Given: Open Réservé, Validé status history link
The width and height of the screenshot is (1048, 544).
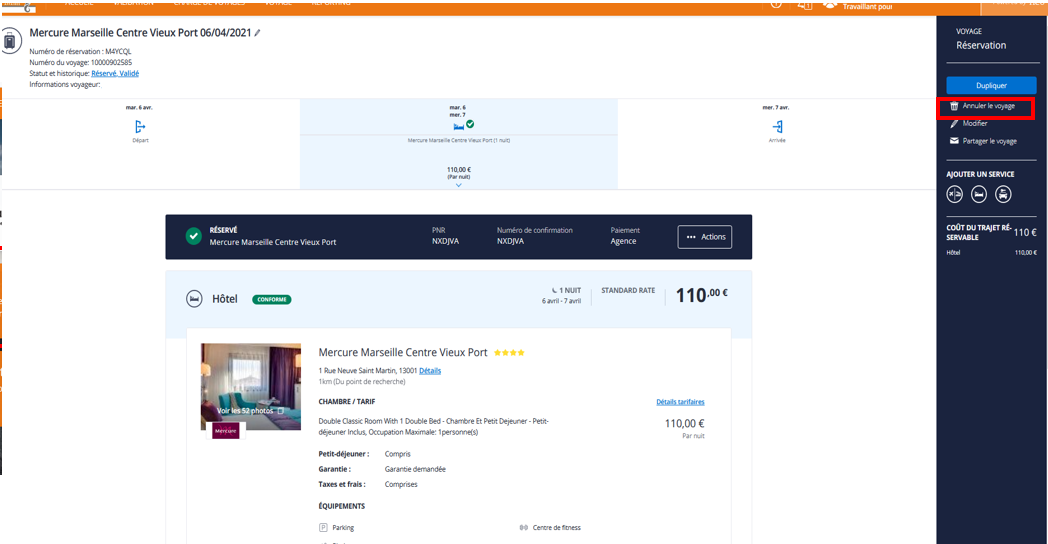Looking at the screenshot, I should (x=115, y=74).
